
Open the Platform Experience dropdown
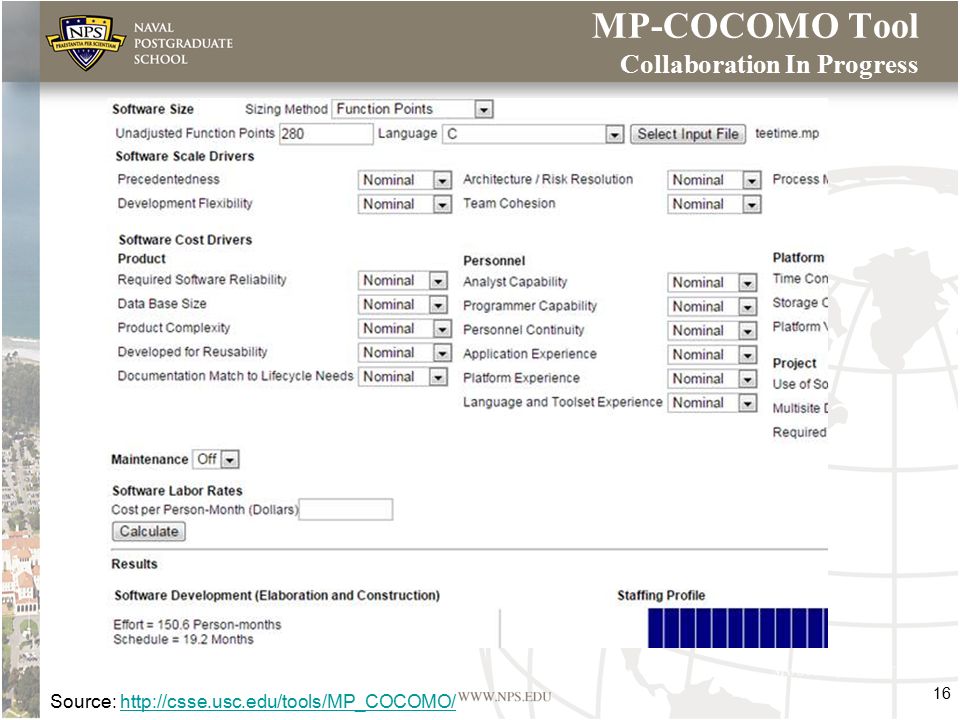[712, 379]
